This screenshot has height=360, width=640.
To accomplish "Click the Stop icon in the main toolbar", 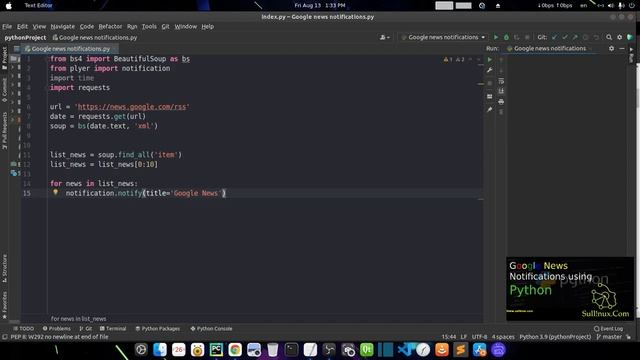I will (x=527, y=37).
